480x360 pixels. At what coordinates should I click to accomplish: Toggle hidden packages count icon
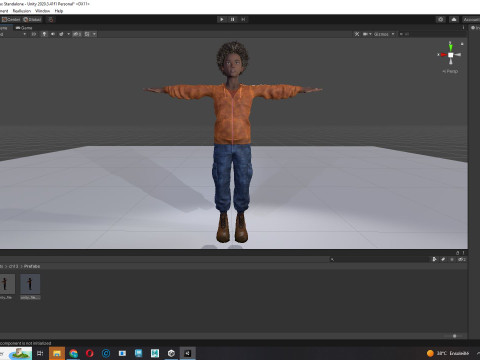pos(462,259)
